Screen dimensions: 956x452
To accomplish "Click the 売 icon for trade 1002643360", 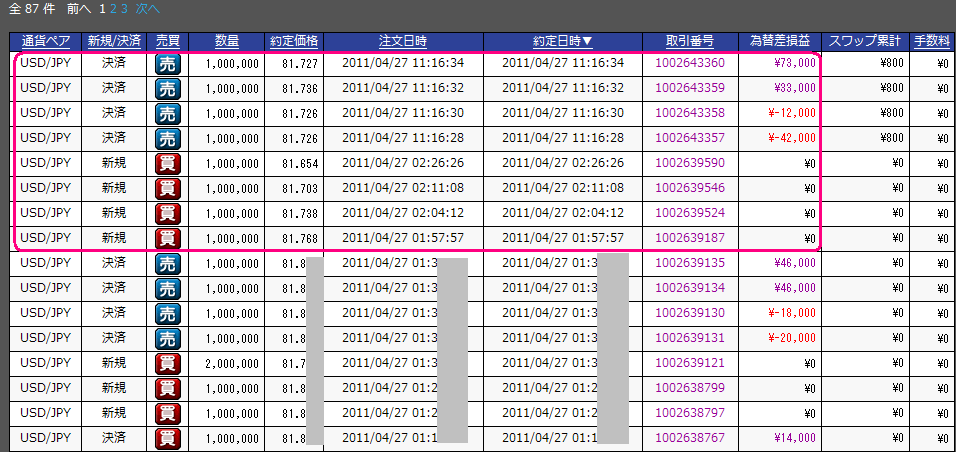I will (x=168, y=63).
